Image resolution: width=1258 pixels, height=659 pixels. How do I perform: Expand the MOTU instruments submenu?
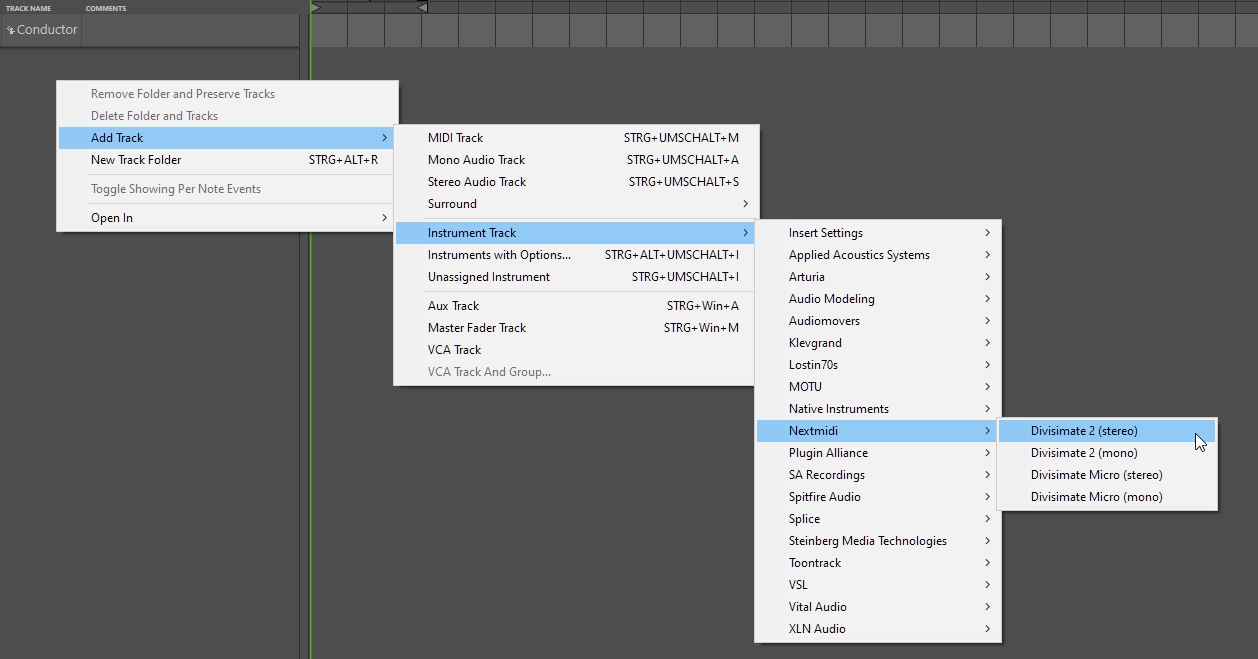click(x=878, y=387)
